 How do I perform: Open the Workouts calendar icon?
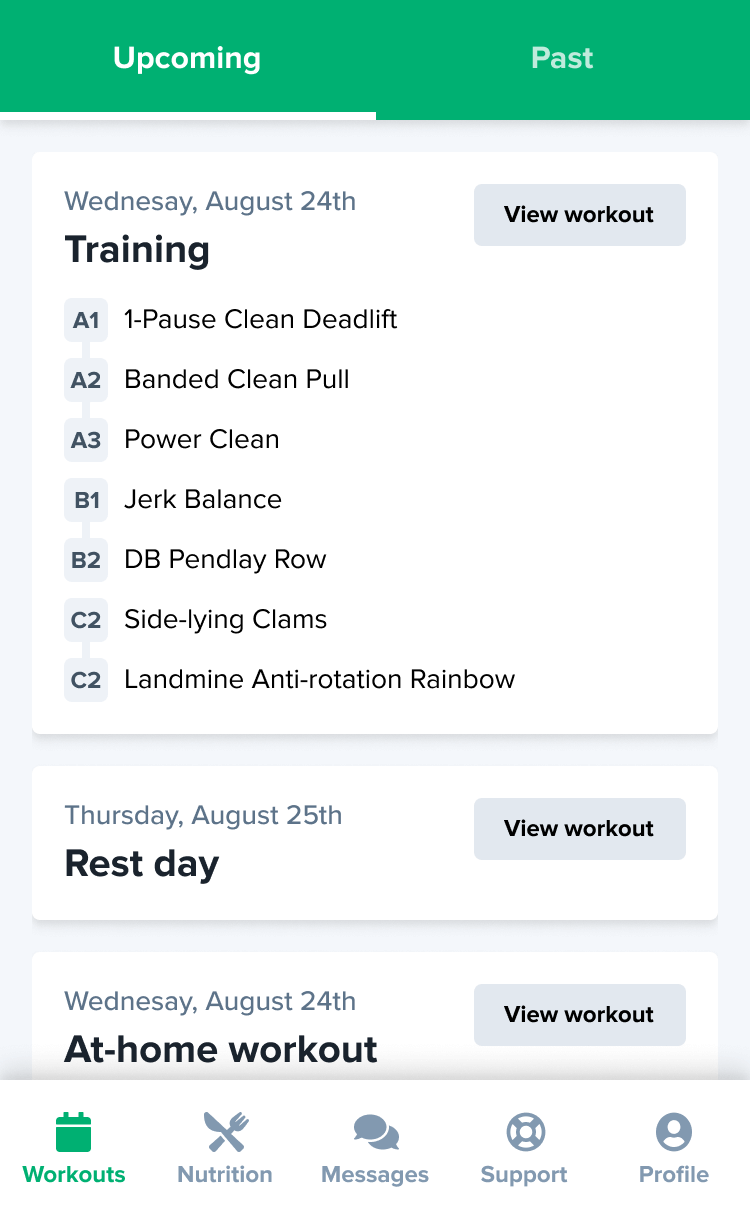click(x=74, y=1132)
